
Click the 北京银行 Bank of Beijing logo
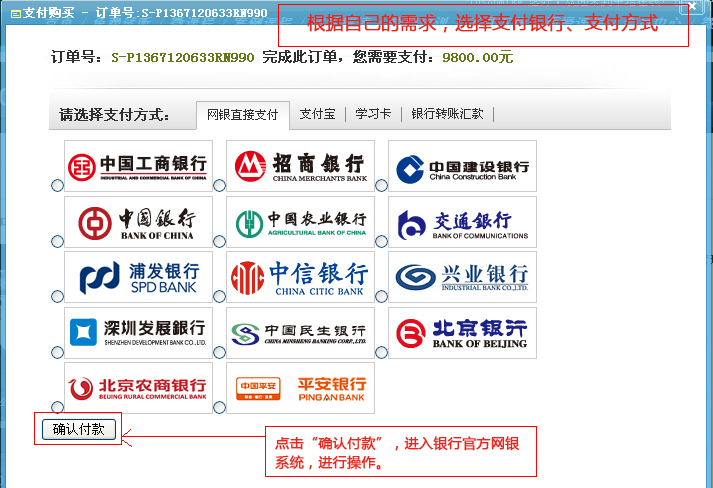tap(462, 333)
